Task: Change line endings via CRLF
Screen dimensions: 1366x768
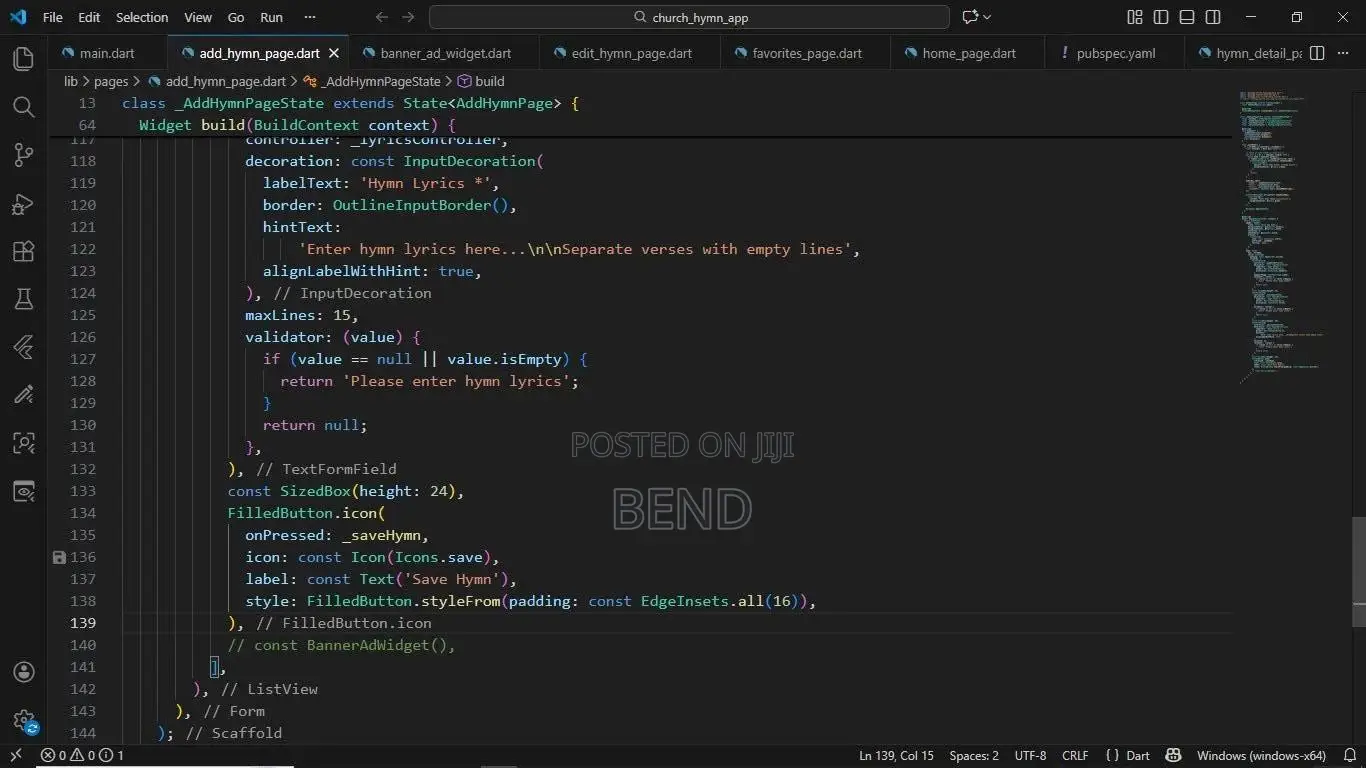Action: (x=1075, y=756)
